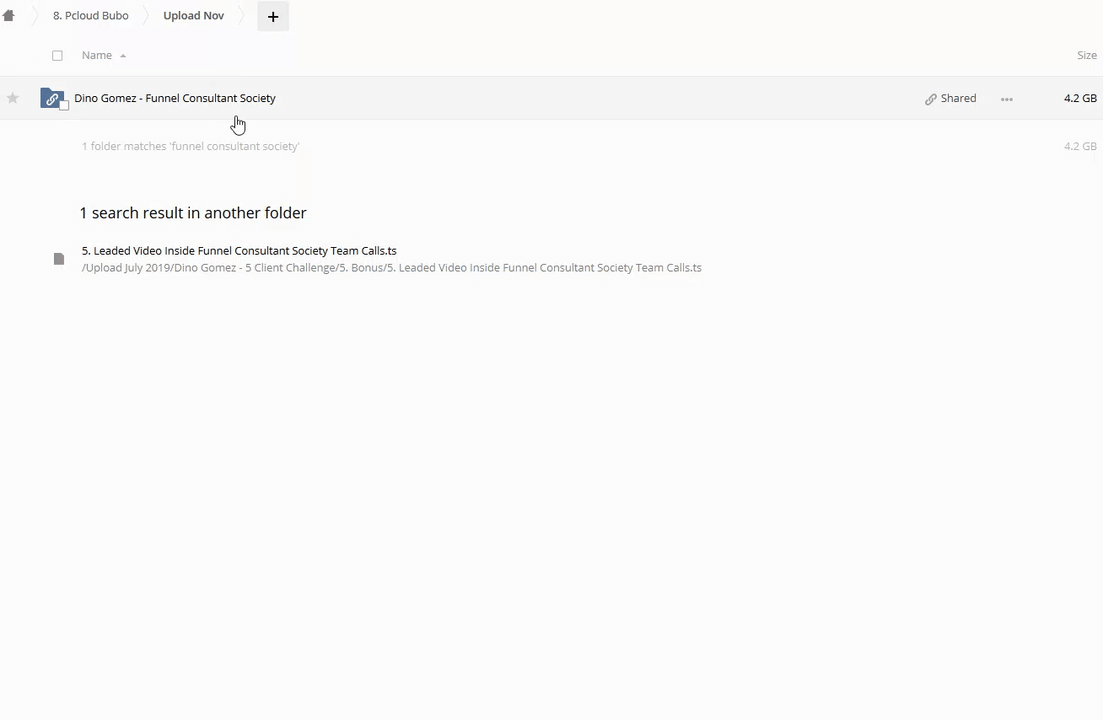The height and width of the screenshot is (720, 1103).
Task: Open the Leaded Video Team Calls.ts file
Action: 239,251
